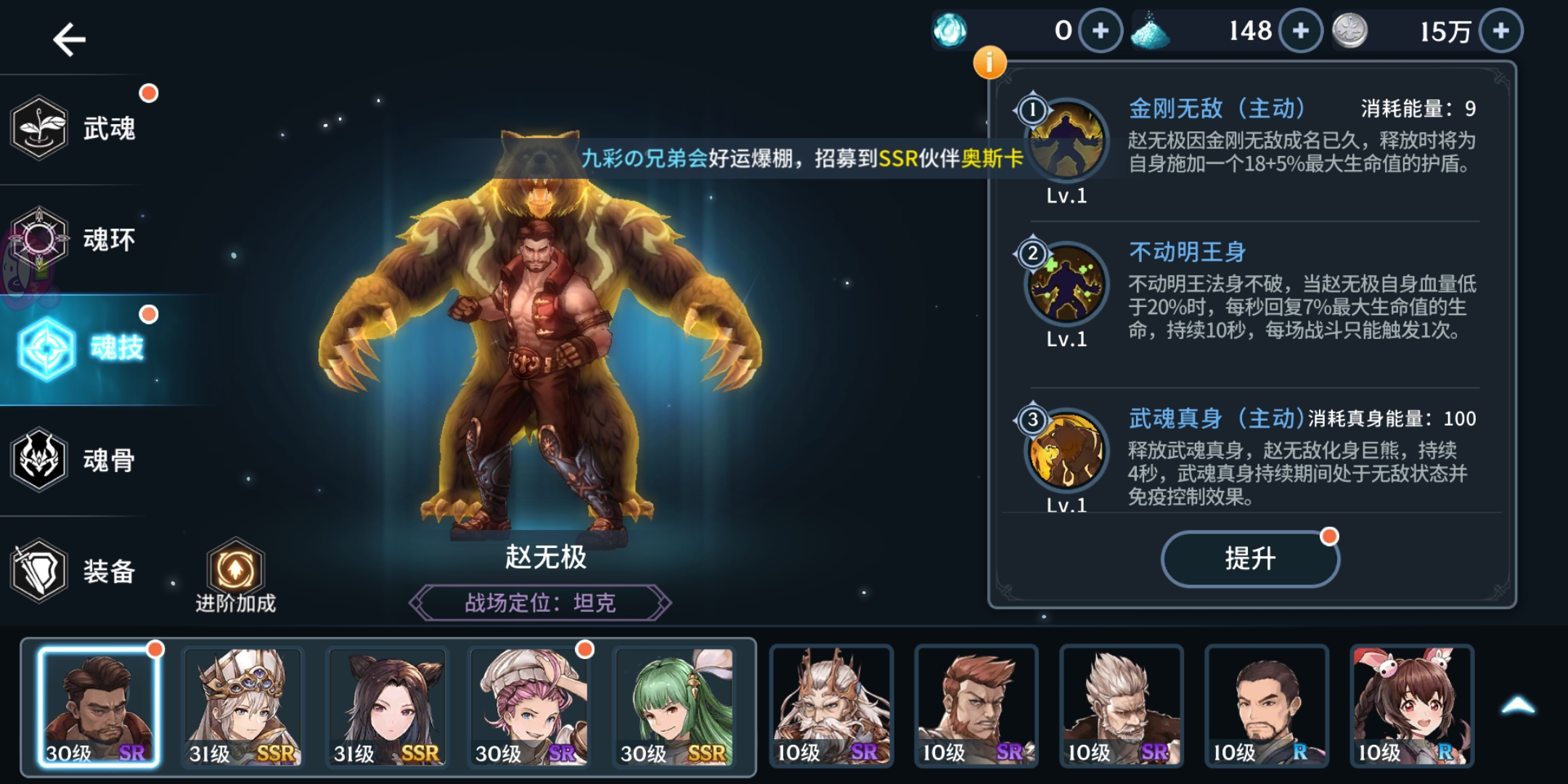
Task: Add more blue crystal currency
Action: click(x=1300, y=30)
